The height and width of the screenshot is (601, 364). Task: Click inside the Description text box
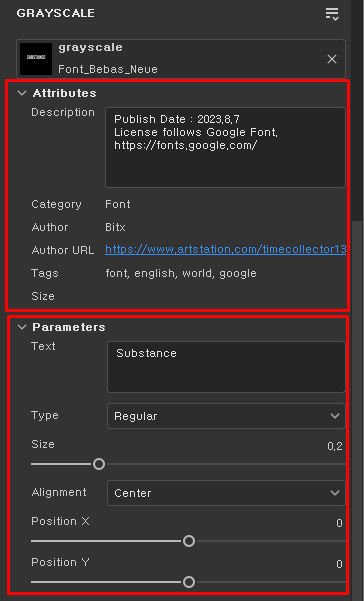tap(225, 148)
